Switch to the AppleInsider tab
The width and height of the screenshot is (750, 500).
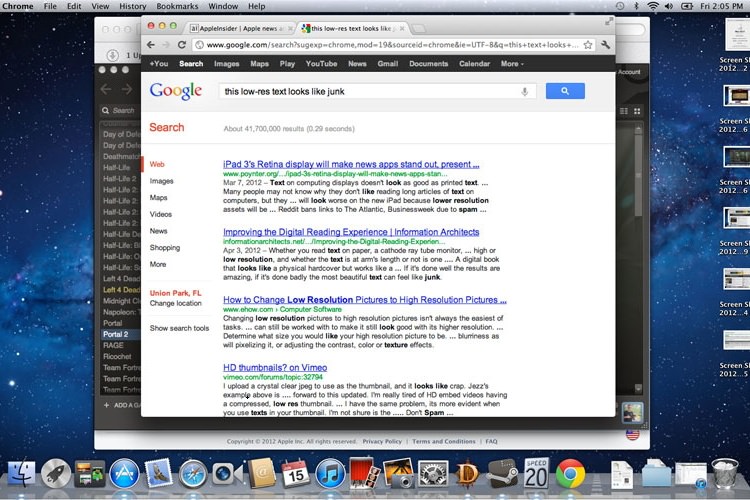[x=240, y=29]
